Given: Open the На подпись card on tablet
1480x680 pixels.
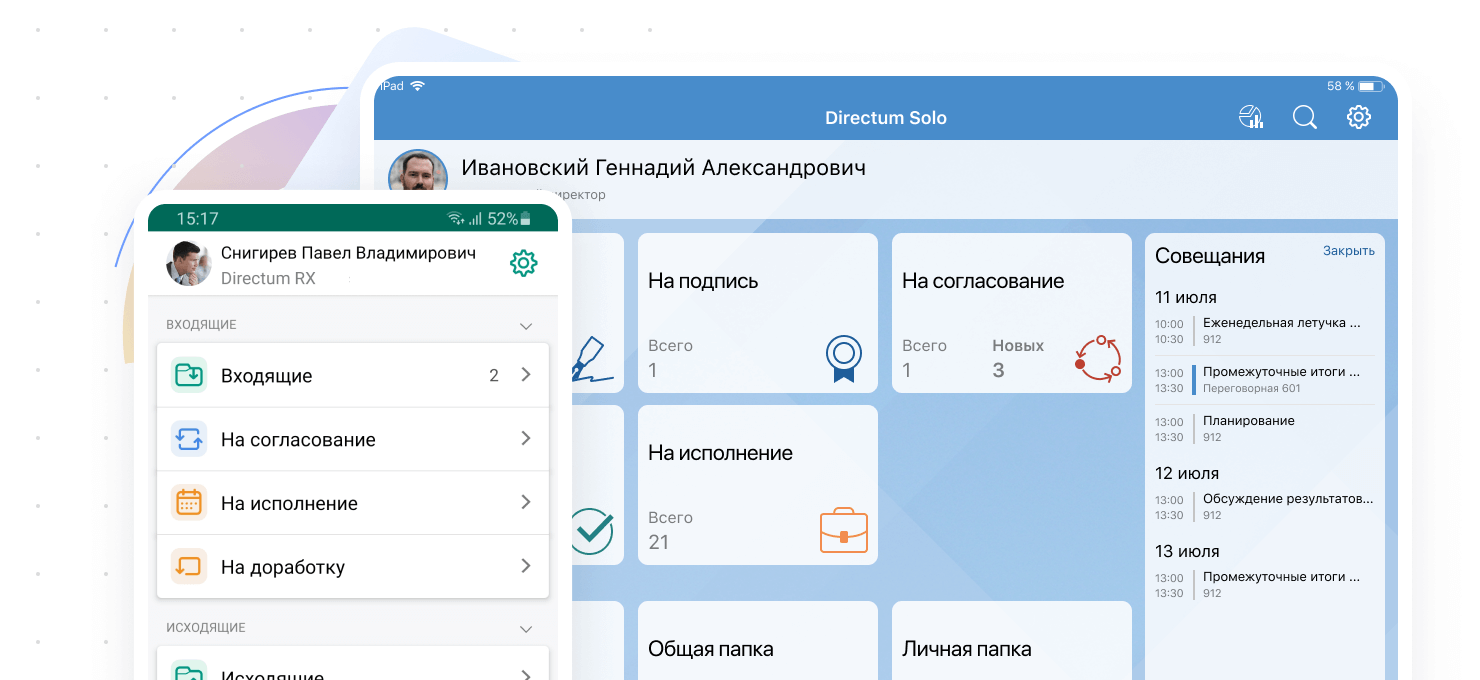Looking at the screenshot, I should coord(758,313).
